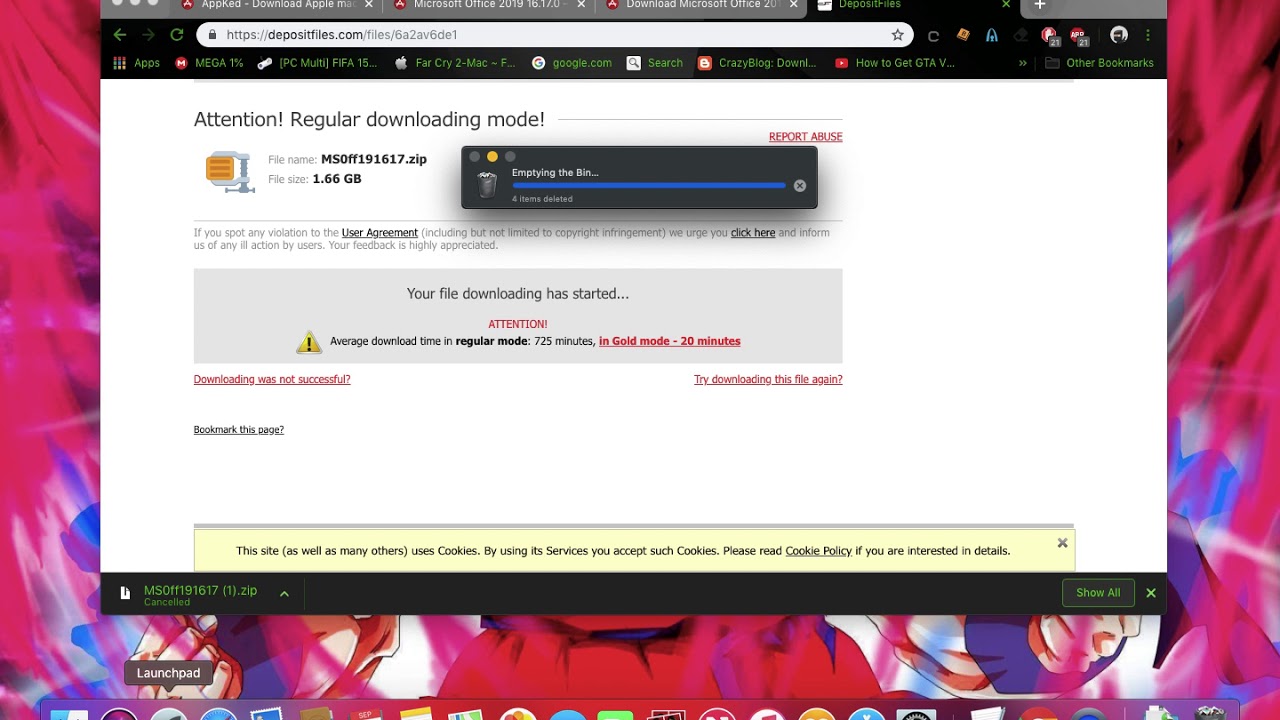Open the Chrome profile avatar
Image resolution: width=1280 pixels, height=720 pixels.
(x=1119, y=35)
